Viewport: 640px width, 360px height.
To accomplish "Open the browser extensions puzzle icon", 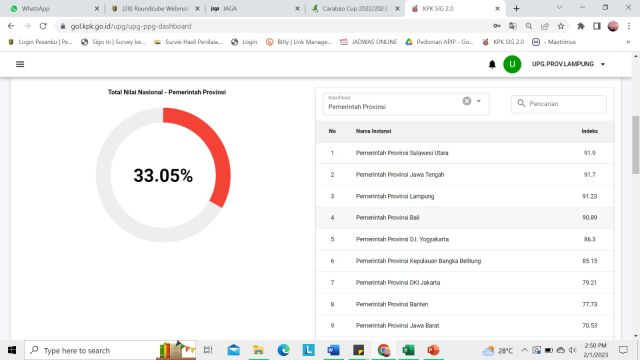I will [x=580, y=26].
